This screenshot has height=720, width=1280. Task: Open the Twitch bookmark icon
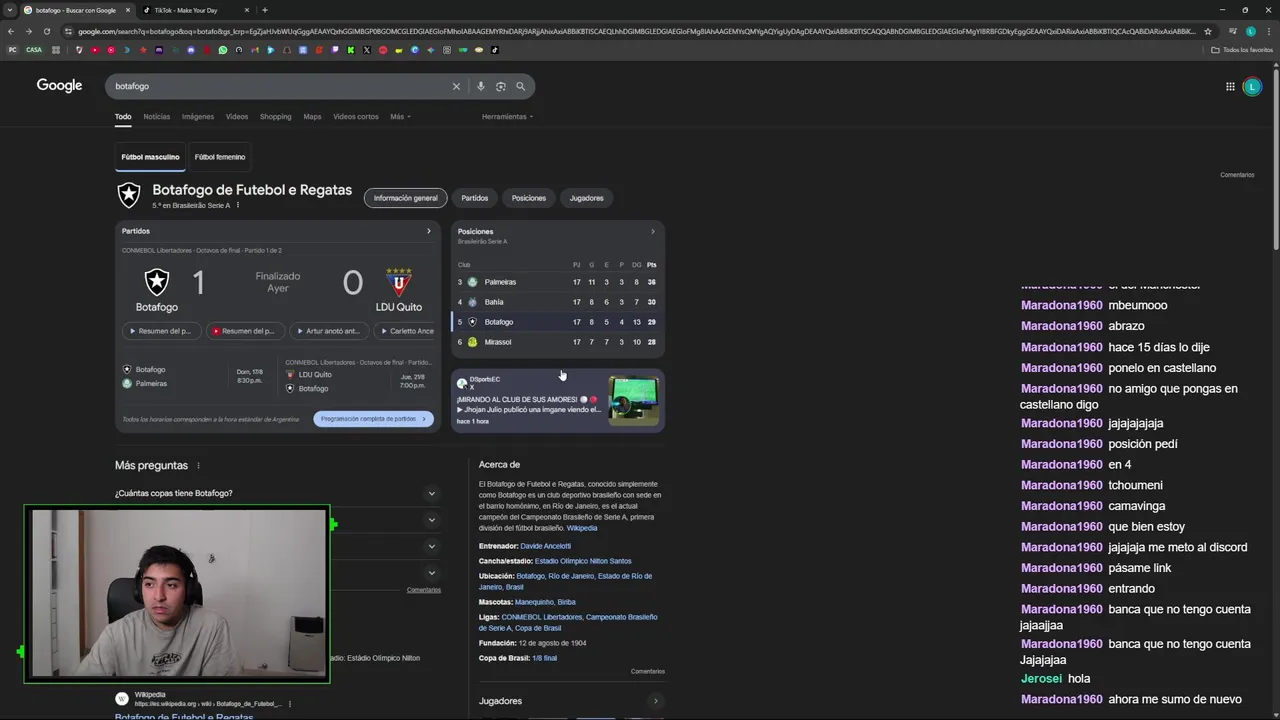click(335, 50)
